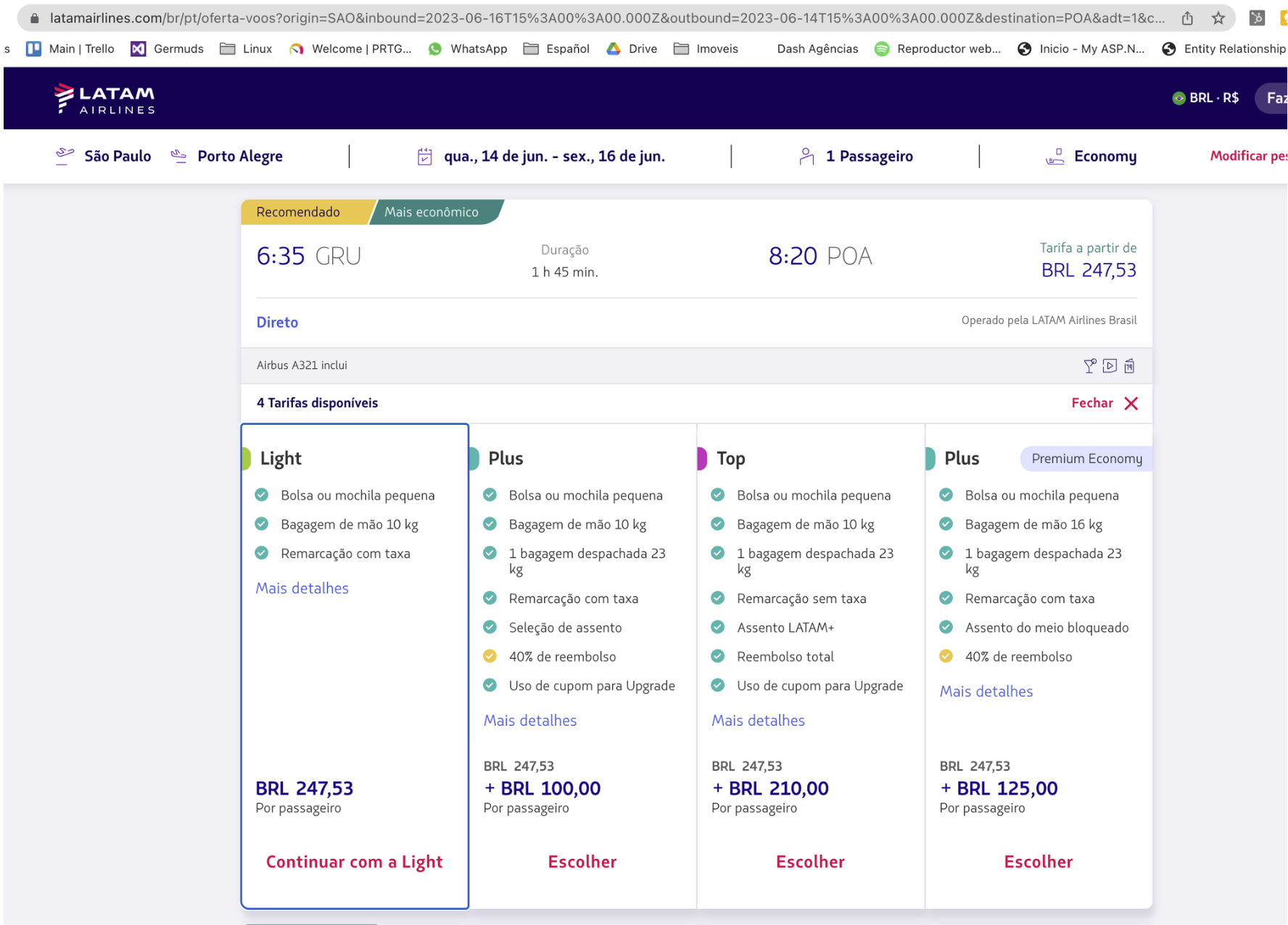Click the cocktail glass amenity icon

click(x=1089, y=366)
